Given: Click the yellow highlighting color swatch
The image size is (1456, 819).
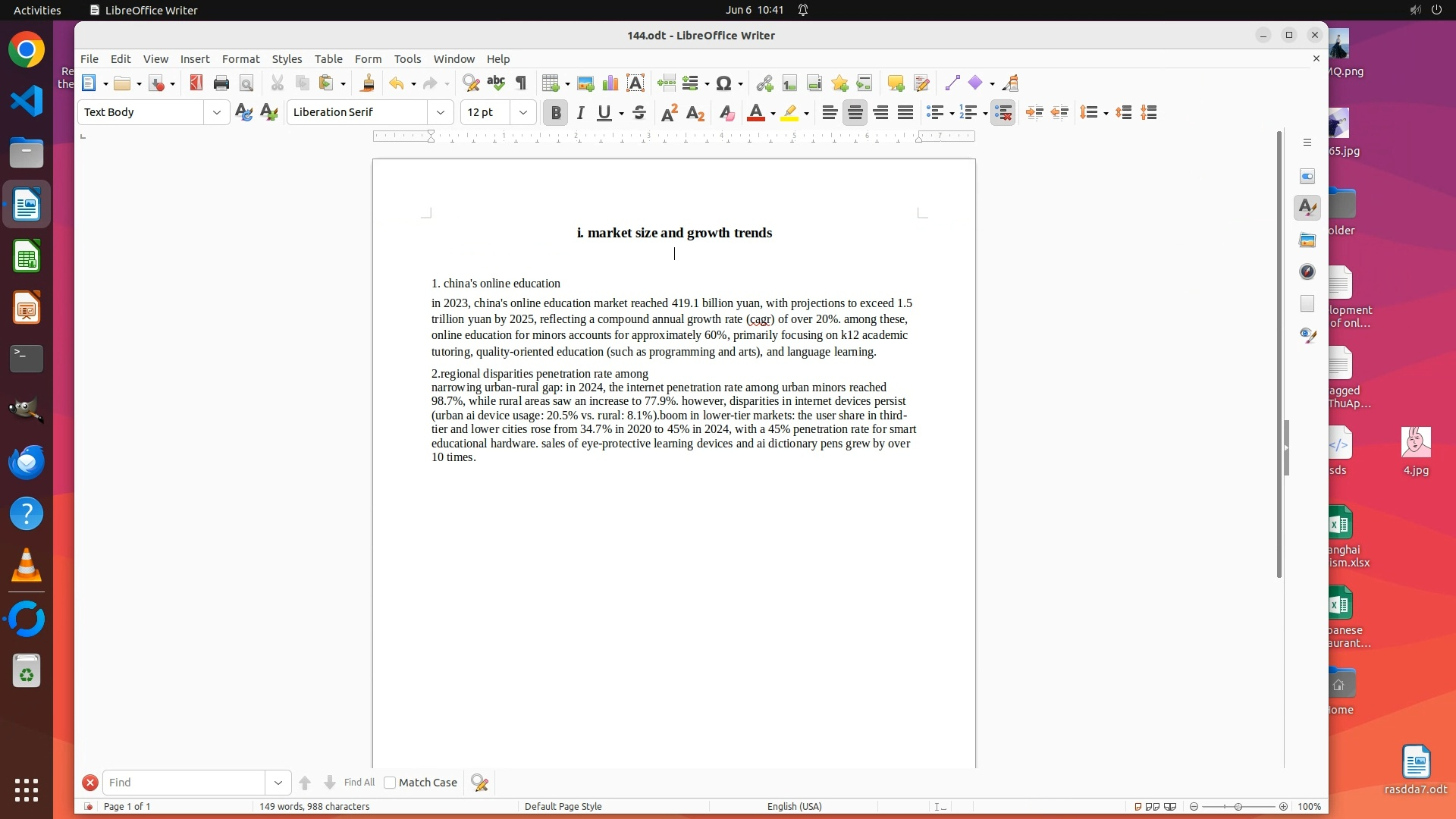Looking at the screenshot, I should [789, 113].
